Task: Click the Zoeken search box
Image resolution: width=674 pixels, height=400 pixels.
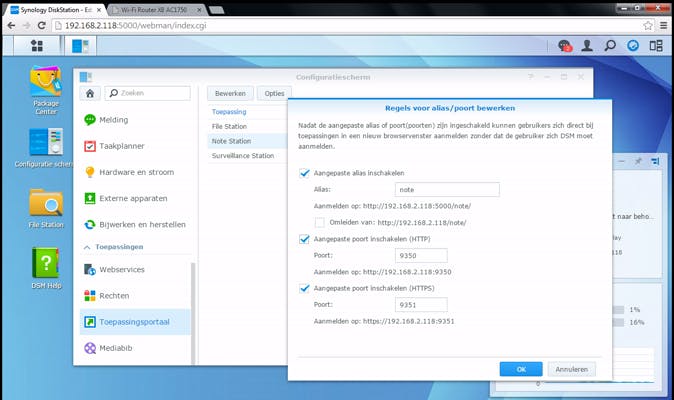Action: tap(147, 93)
